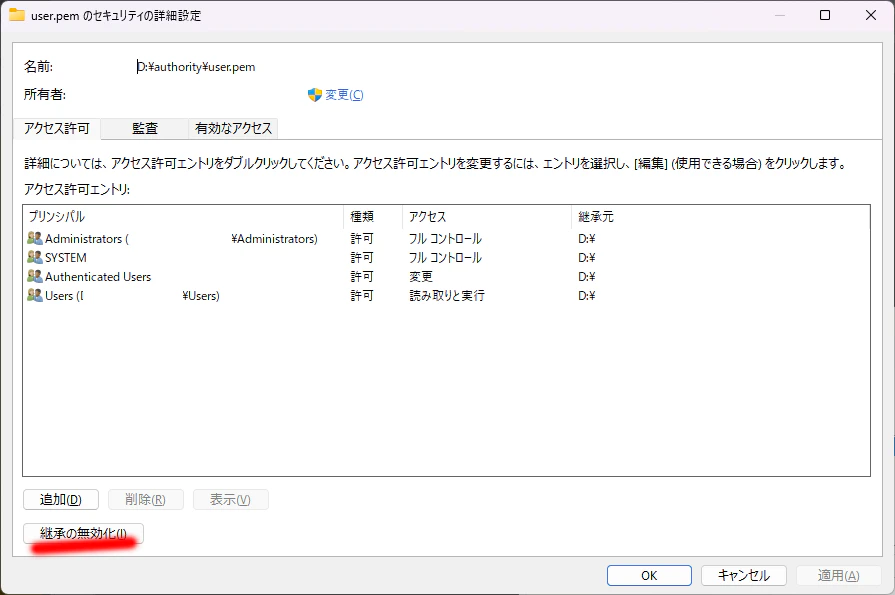Image resolution: width=895 pixels, height=595 pixels.
Task: Click the 継承の無効化(I) button
Action: pos(83,533)
